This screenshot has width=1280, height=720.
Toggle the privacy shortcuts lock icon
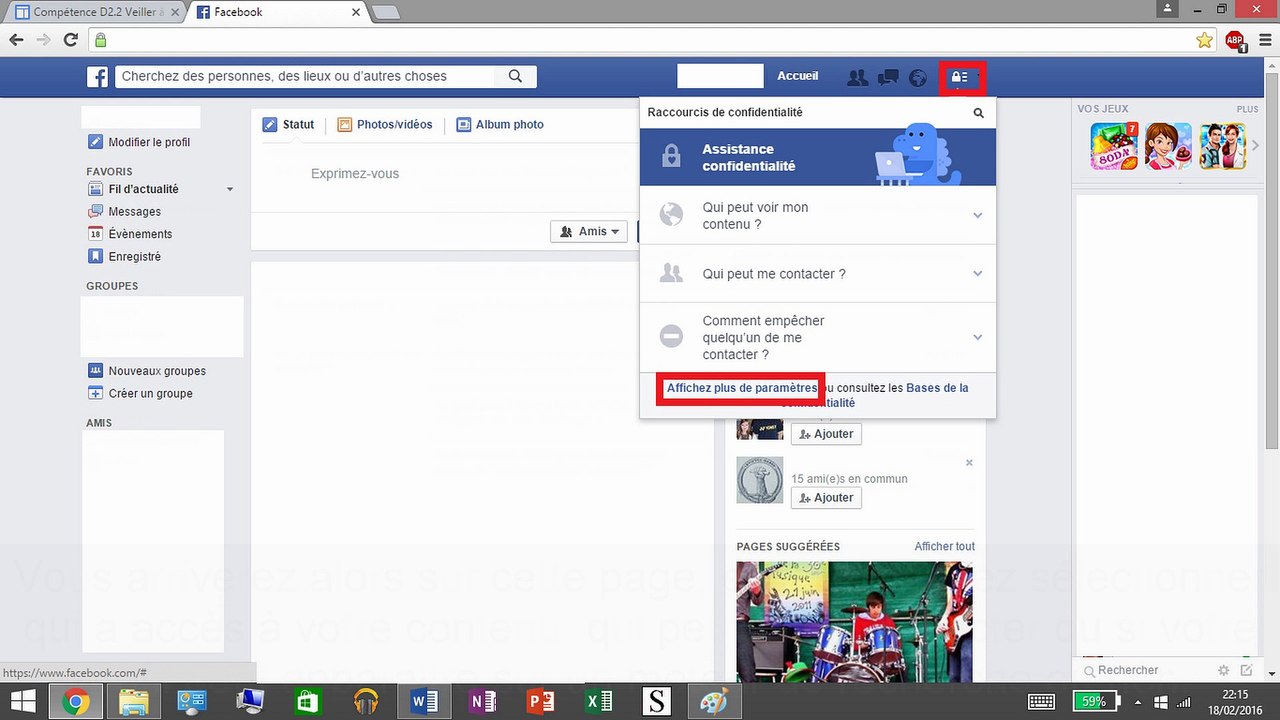click(961, 77)
